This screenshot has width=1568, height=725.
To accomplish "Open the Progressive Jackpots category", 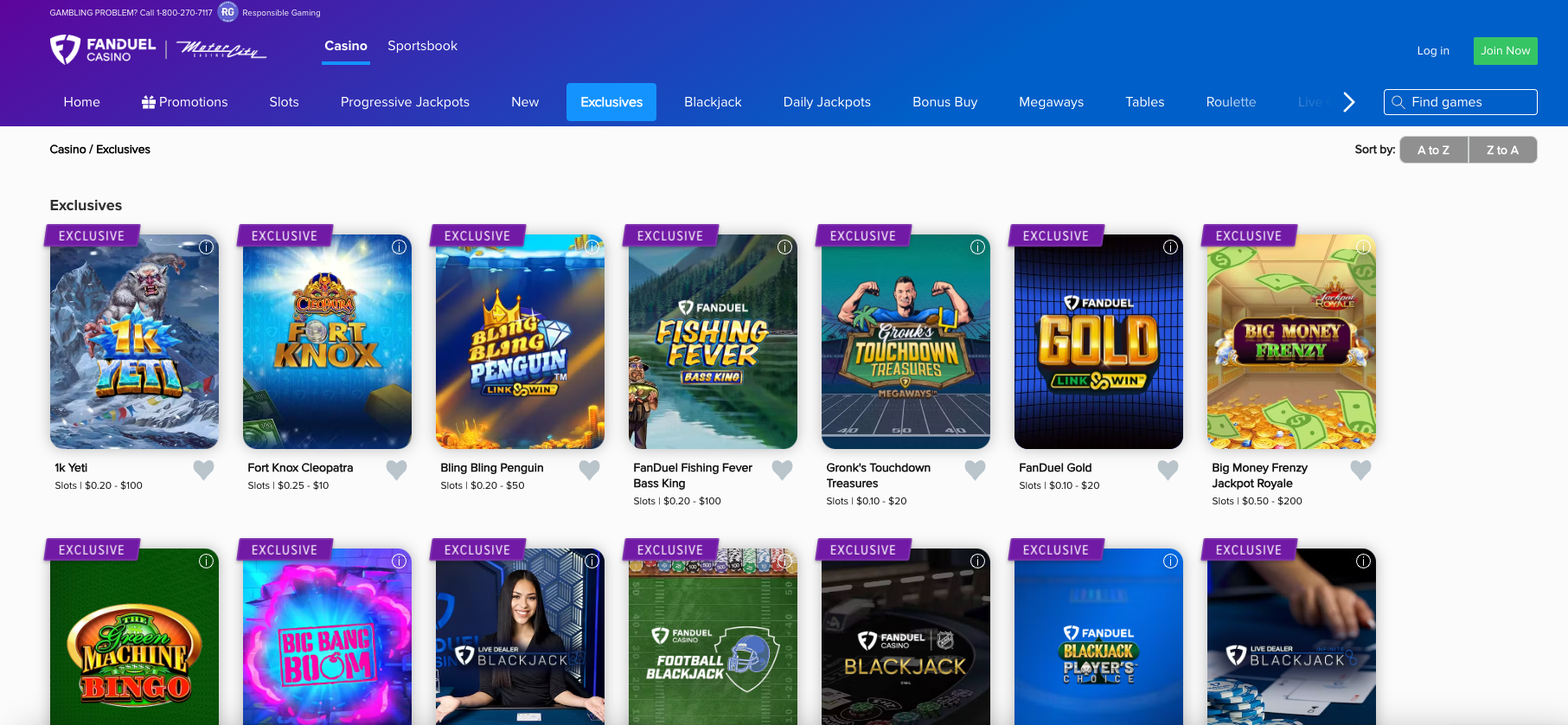I will coord(405,102).
